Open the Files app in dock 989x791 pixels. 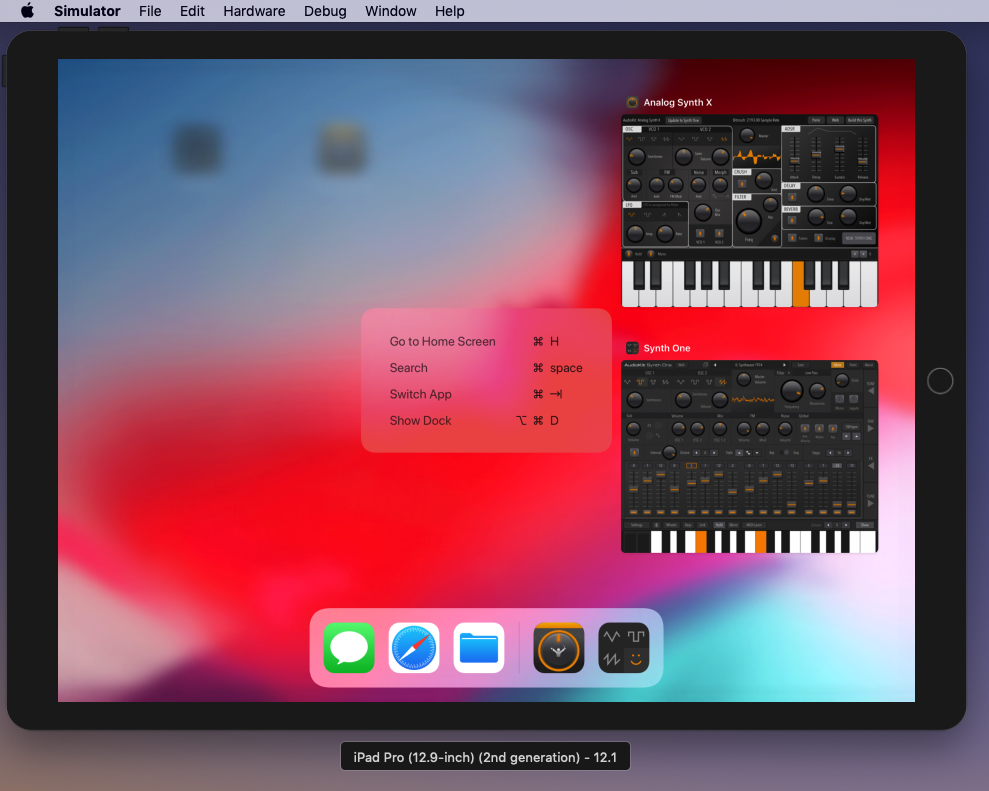(479, 648)
